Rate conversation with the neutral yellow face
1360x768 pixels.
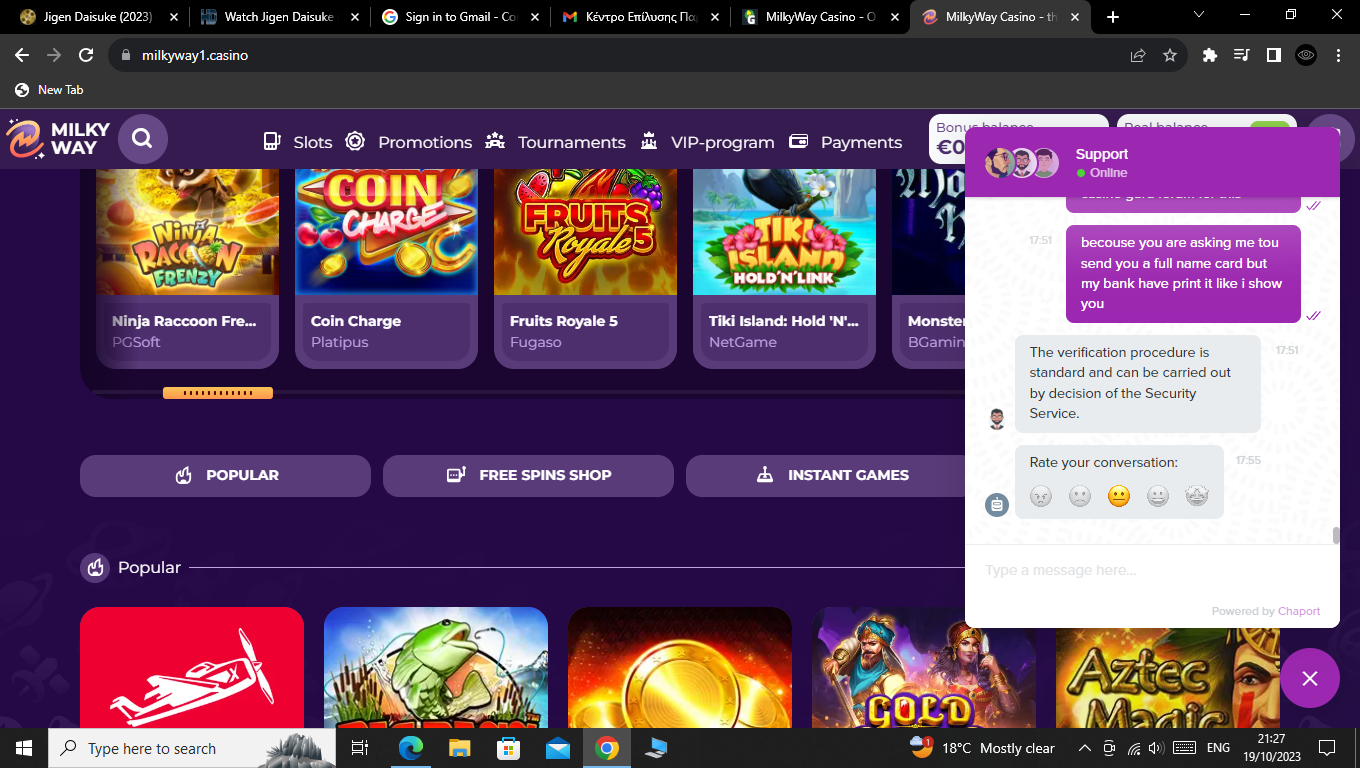tap(1119, 496)
